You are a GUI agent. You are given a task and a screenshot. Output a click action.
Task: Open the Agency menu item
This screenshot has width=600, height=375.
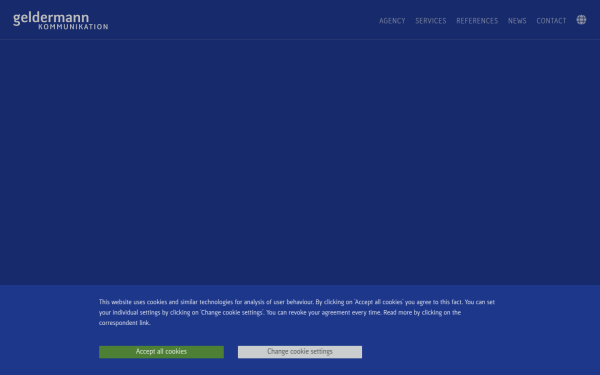coord(392,21)
